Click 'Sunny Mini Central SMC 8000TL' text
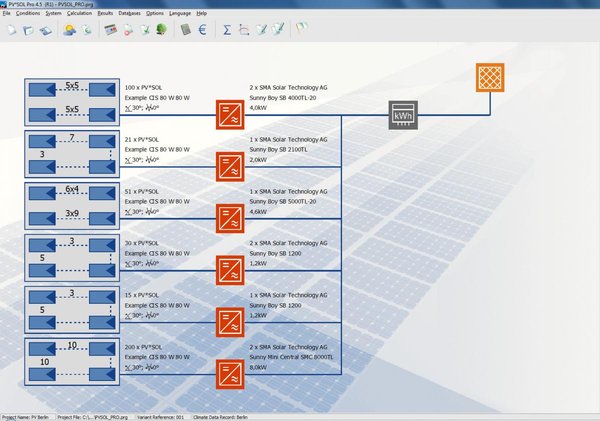Viewport: 600px width, 421px height. point(291,357)
